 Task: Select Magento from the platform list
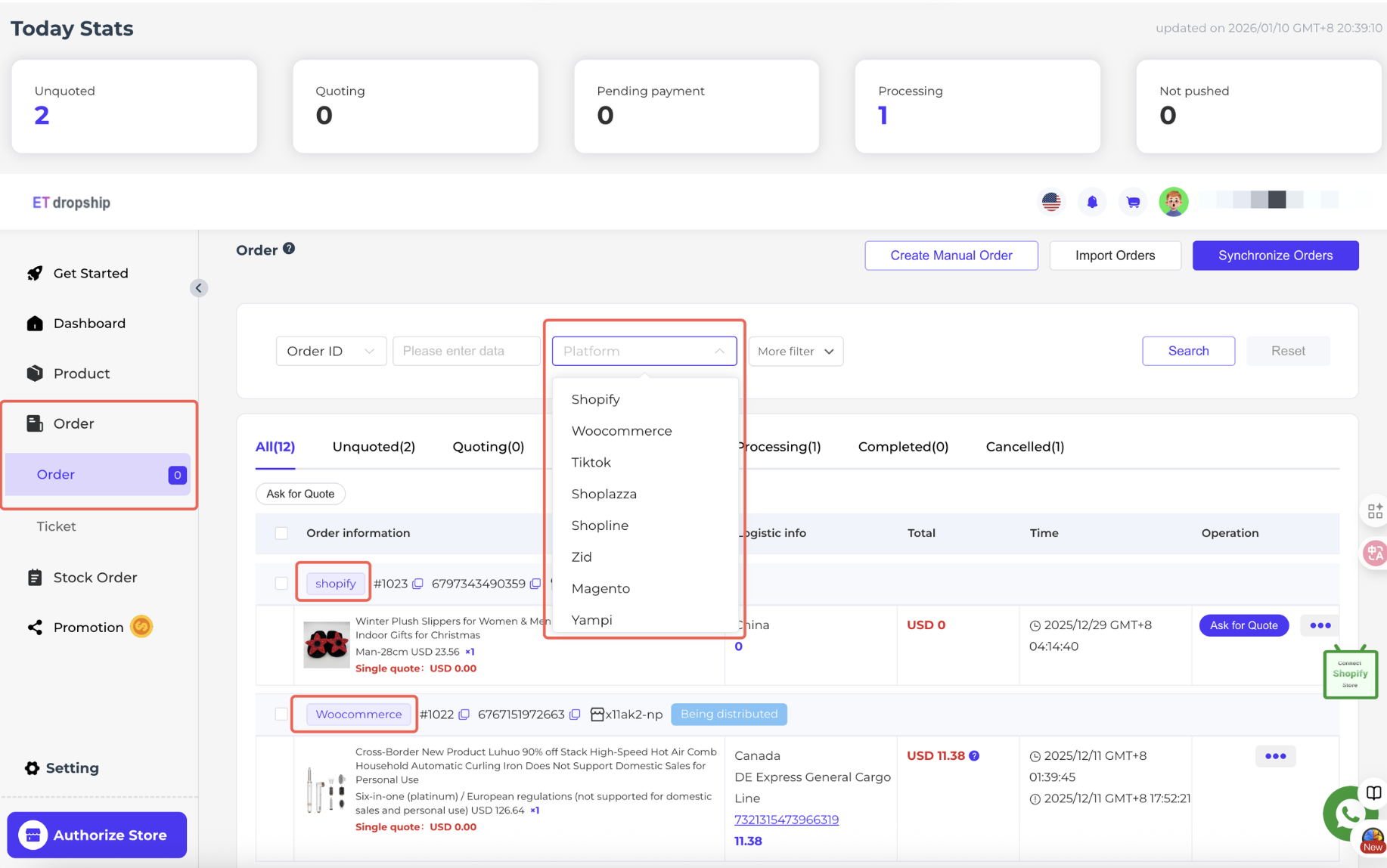click(x=600, y=588)
